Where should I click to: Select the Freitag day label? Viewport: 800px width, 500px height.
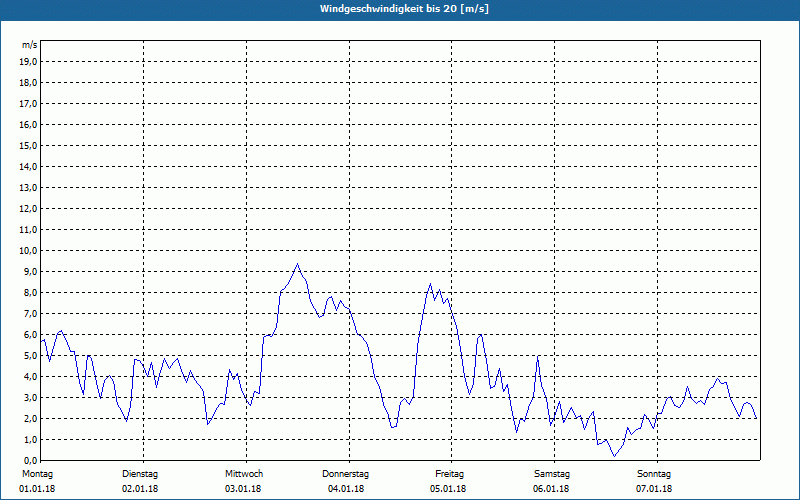click(x=449, y=473)
